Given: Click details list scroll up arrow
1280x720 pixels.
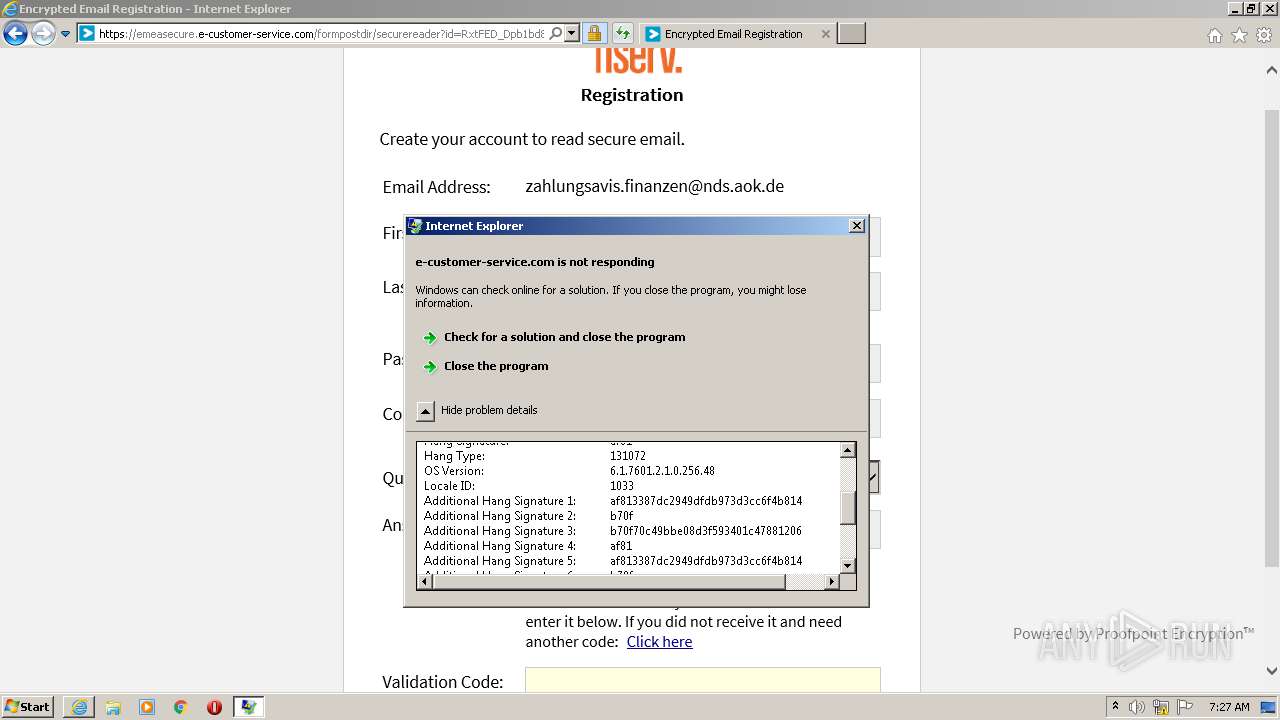Looking at the screenshot, I should point(848,450).
